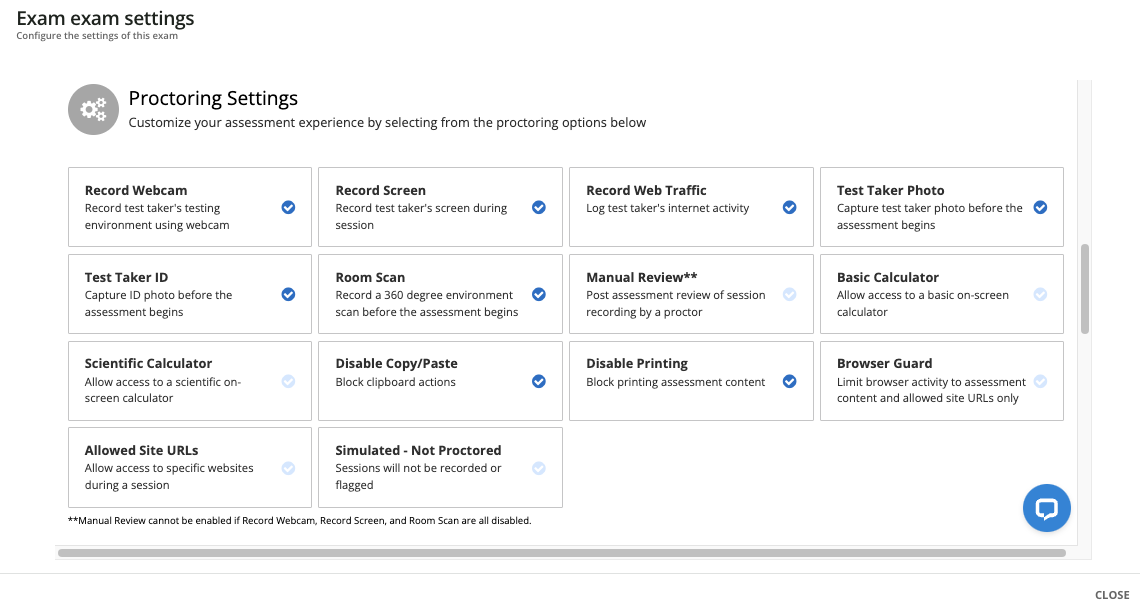This screenshot has height=610, width=1140.
Task: Toggle the Room Scan checkmark
Action: 539,294
